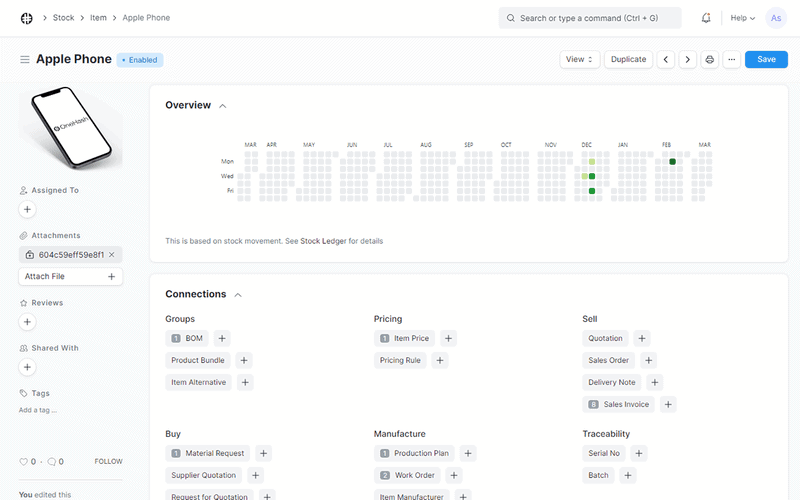Open the Help menu
The image size is (800, 500).
(742, 18)
